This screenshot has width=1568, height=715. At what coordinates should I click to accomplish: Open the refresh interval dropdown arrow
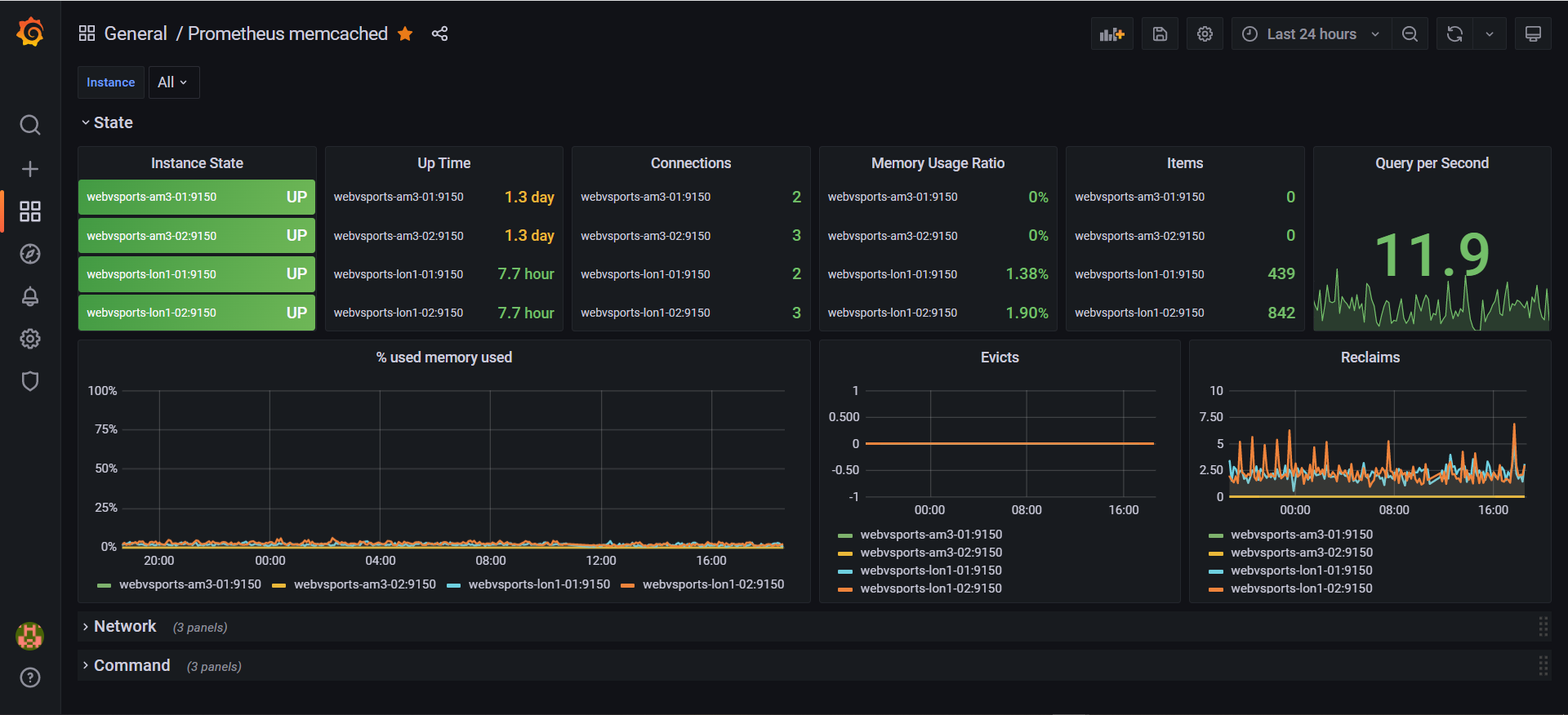coord(1490,34)
